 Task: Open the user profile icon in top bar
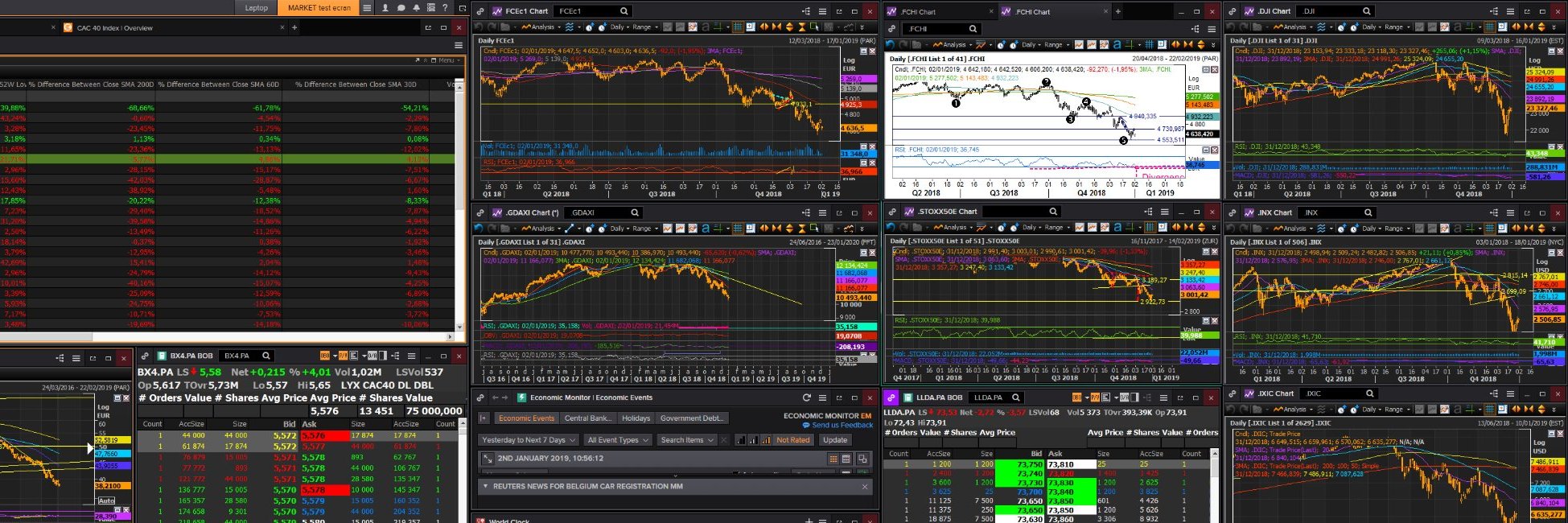(x=385, y=8)
